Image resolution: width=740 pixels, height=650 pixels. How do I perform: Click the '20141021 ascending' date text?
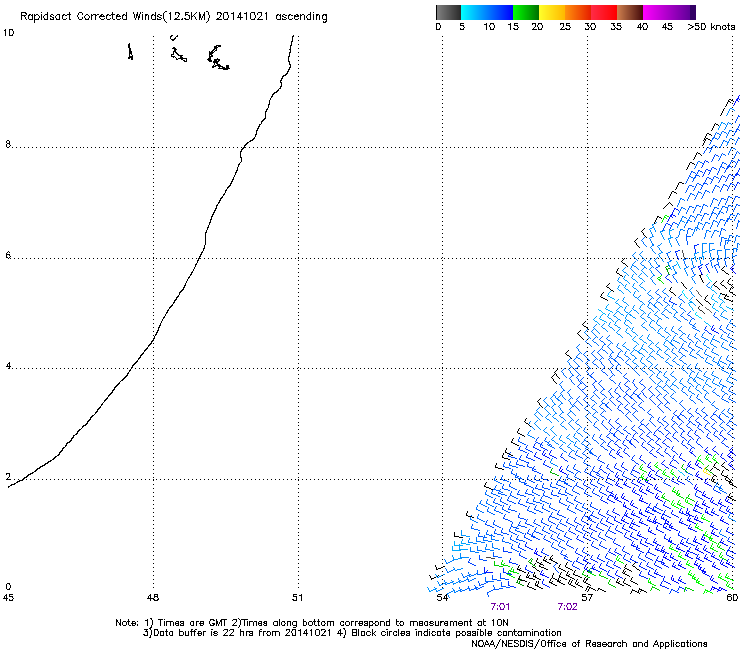pos(271,17)
